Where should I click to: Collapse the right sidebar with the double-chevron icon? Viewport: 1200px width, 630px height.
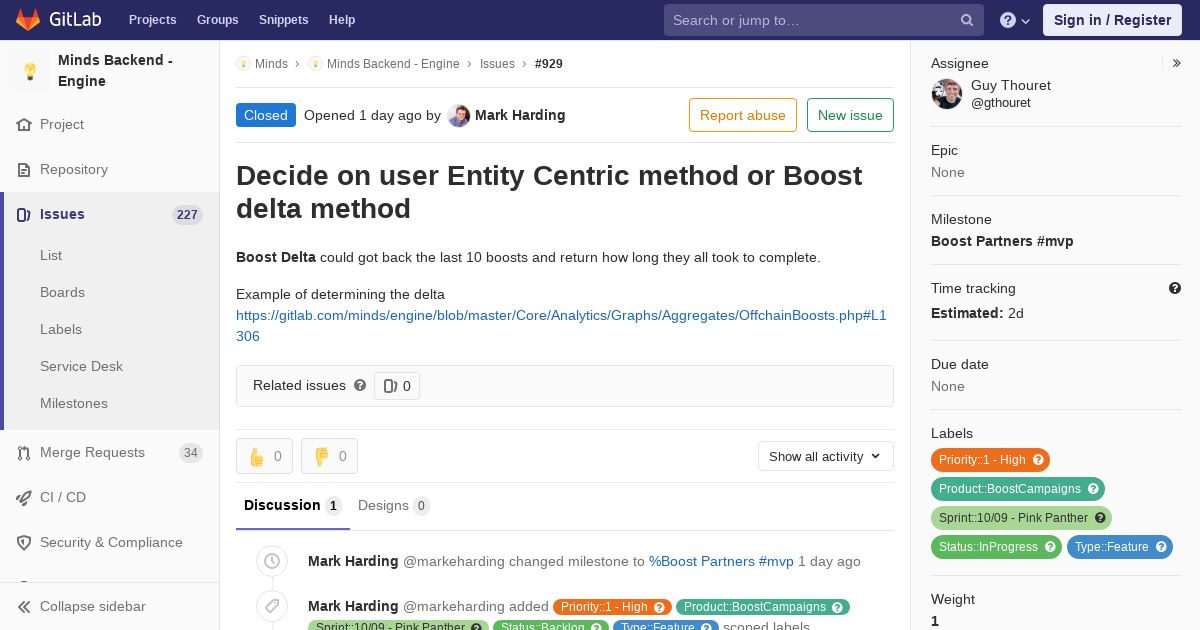point(1176,63)
